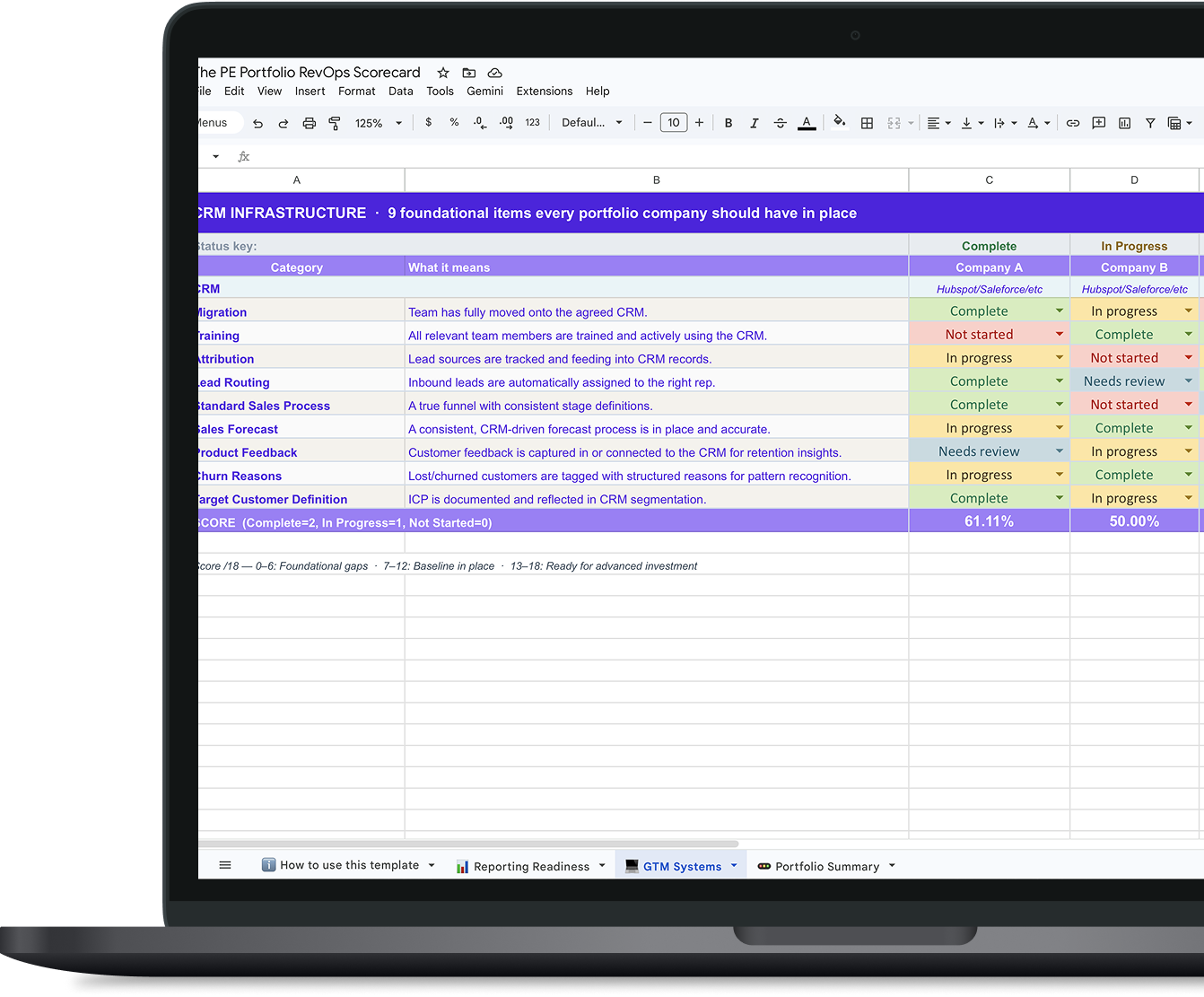The image size is (1204, 997).
Task: Create a filter with funnel icon
Action: point(1150,123)
